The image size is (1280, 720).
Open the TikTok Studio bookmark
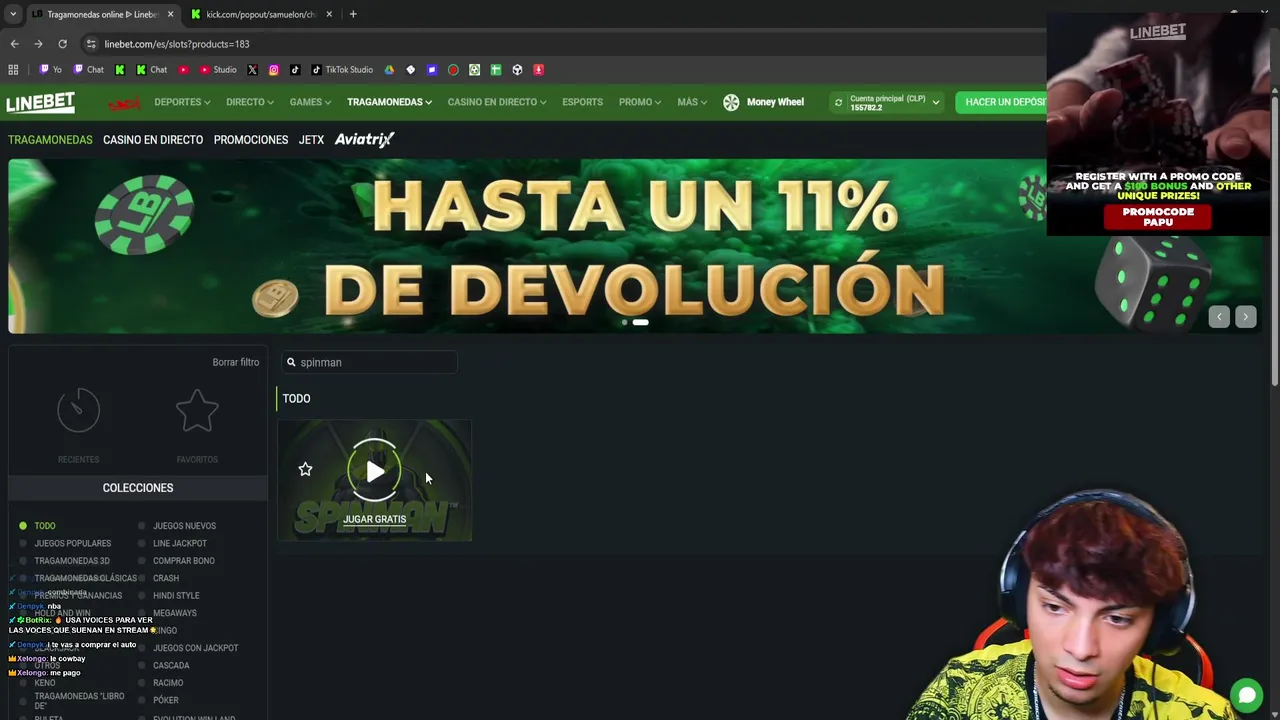(341, 70)
